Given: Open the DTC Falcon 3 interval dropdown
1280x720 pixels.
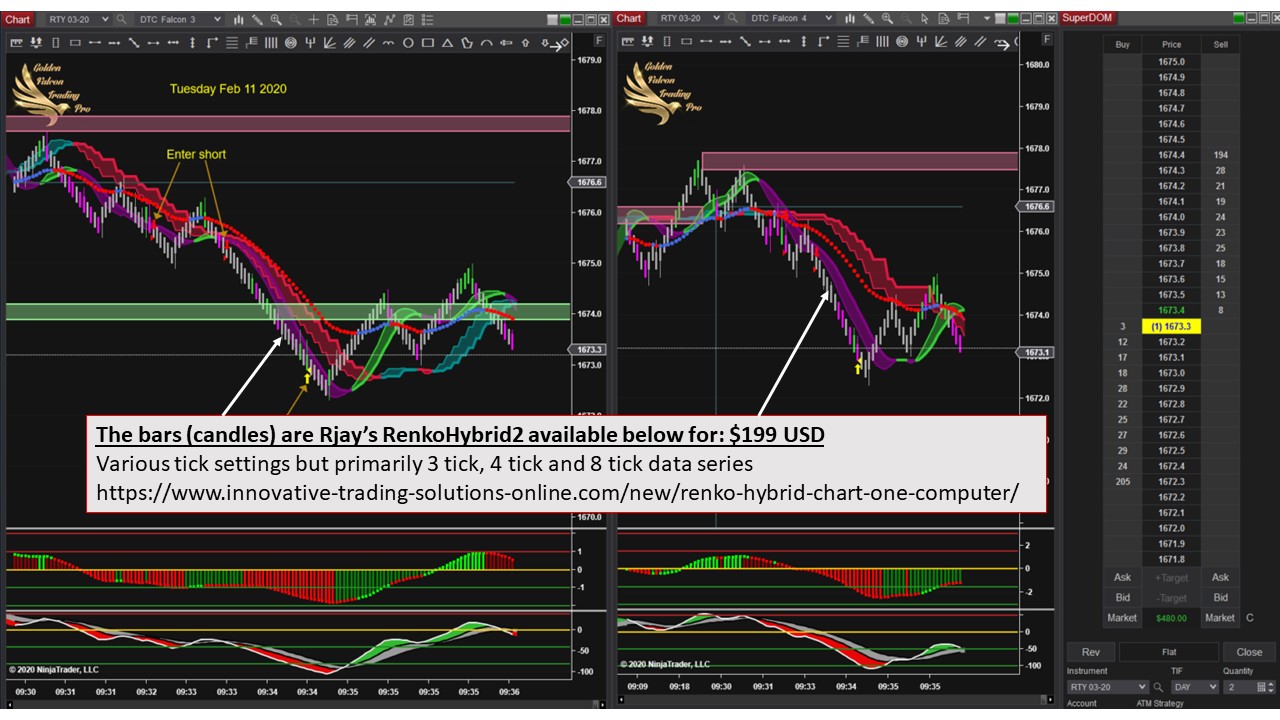Looking at the screenshot, I should (x=179, y=19).
